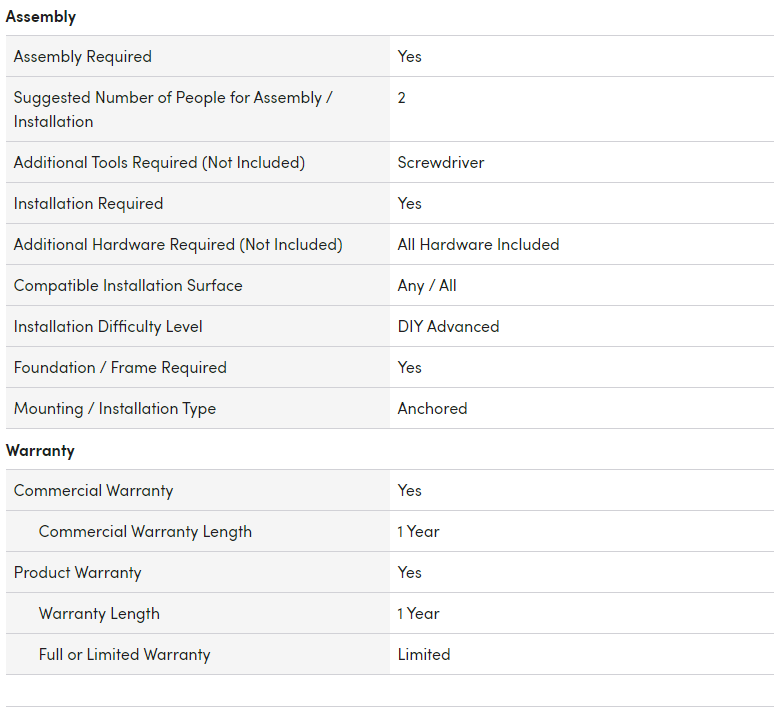Click the Assembly section heading
780x716 pixels.
(x=41, y=17)
